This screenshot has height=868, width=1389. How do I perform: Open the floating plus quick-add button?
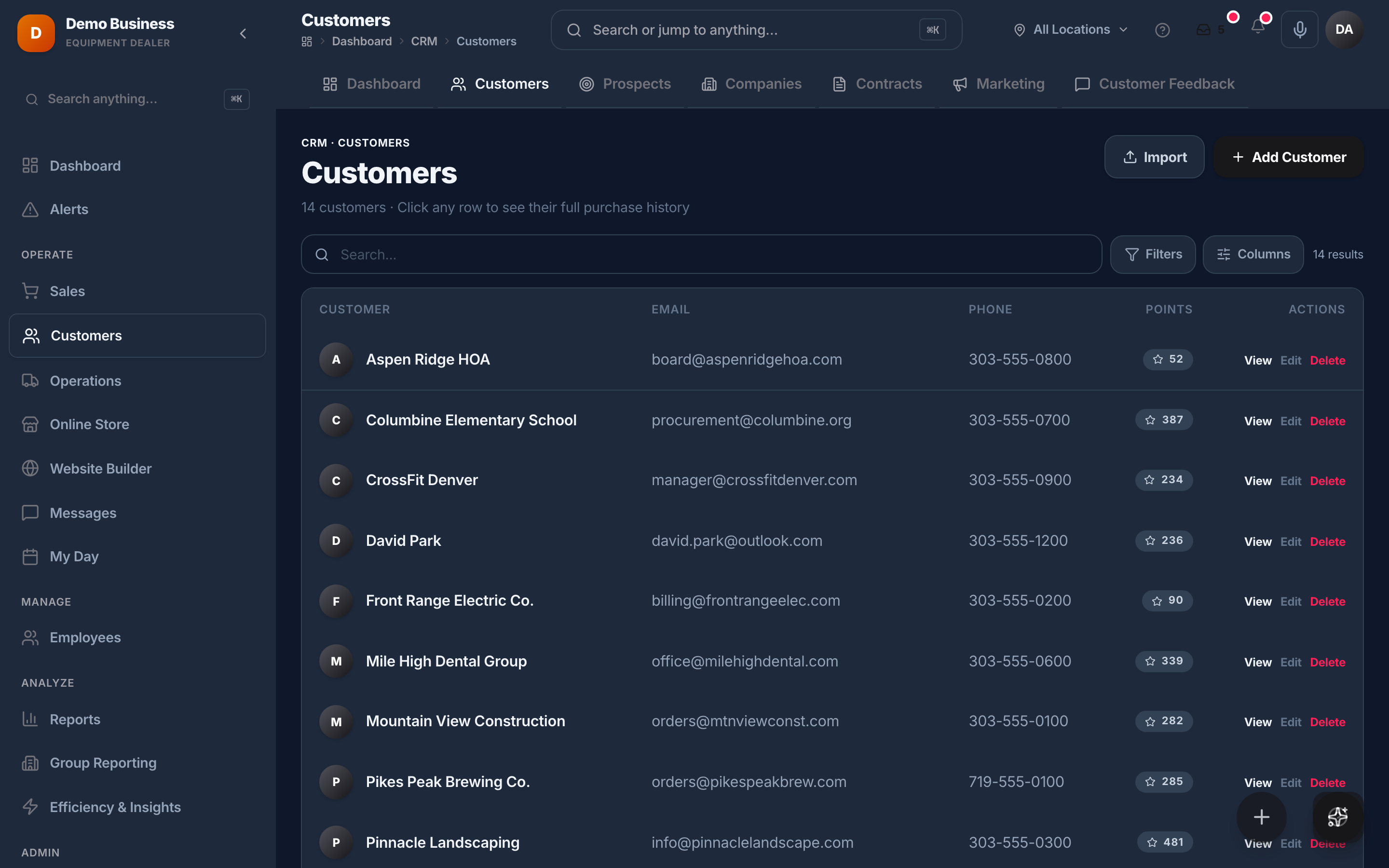click(1261, 817)
